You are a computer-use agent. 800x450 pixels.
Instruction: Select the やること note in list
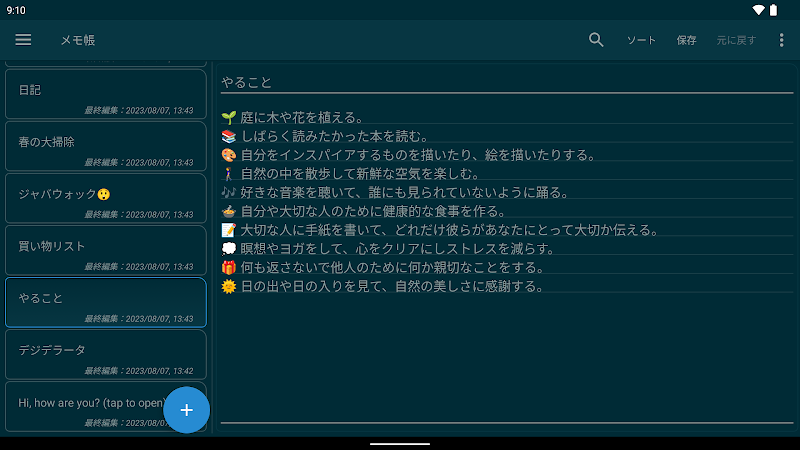pos(105,302)
